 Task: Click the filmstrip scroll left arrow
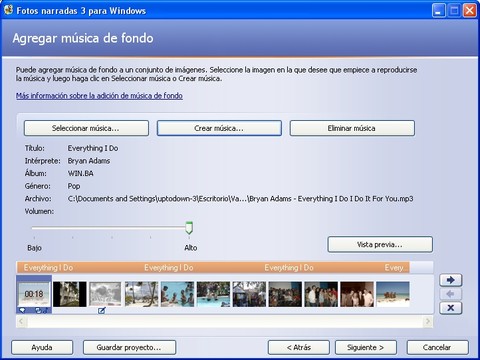click(21, 322)
